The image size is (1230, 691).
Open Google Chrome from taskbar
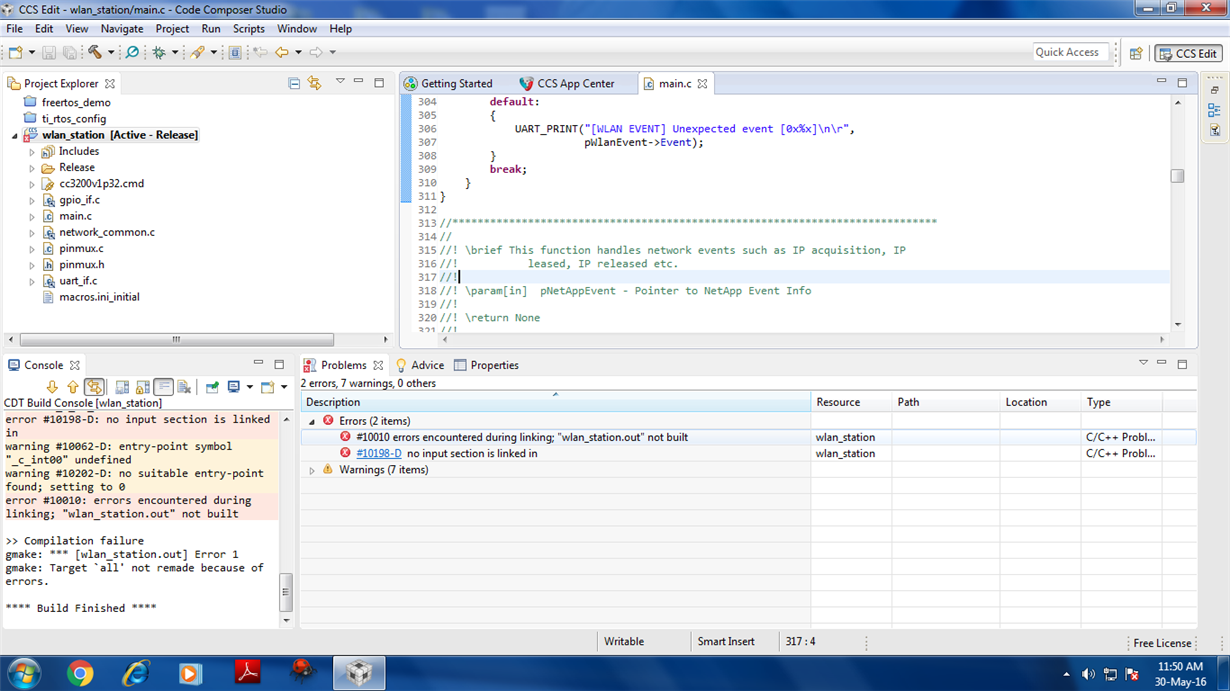[x=80, y=673]
